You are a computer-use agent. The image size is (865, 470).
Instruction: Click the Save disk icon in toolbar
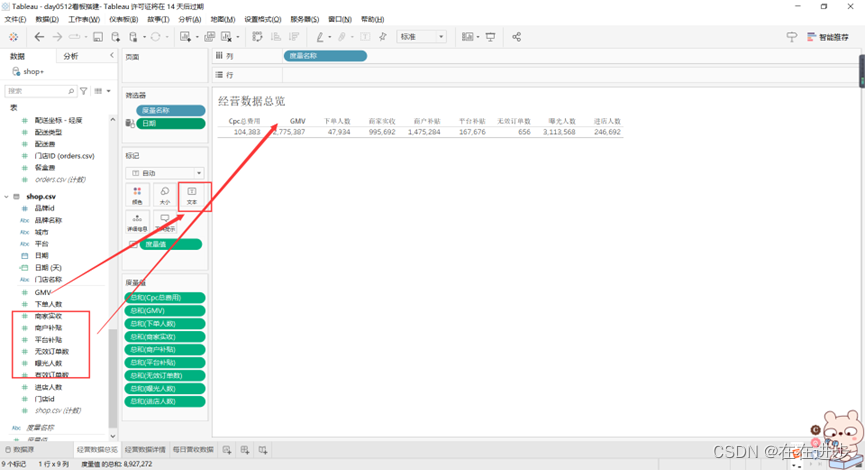click(x=98, y=37)
